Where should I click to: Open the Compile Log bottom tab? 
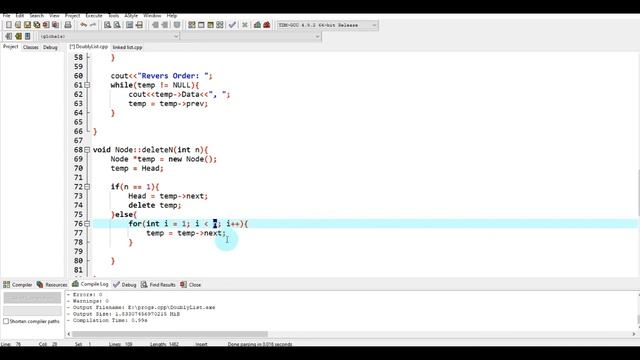click(x=90, y=284)
